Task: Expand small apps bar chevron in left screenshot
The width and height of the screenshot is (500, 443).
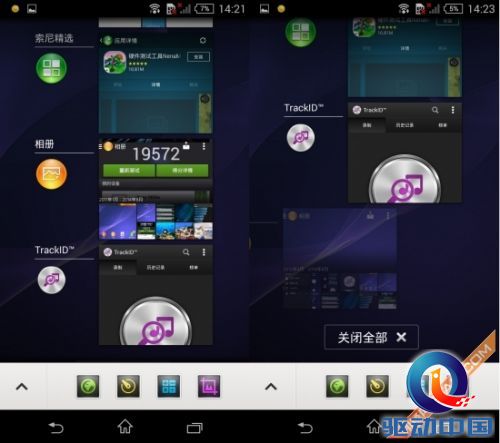Action: coord(22,387)
